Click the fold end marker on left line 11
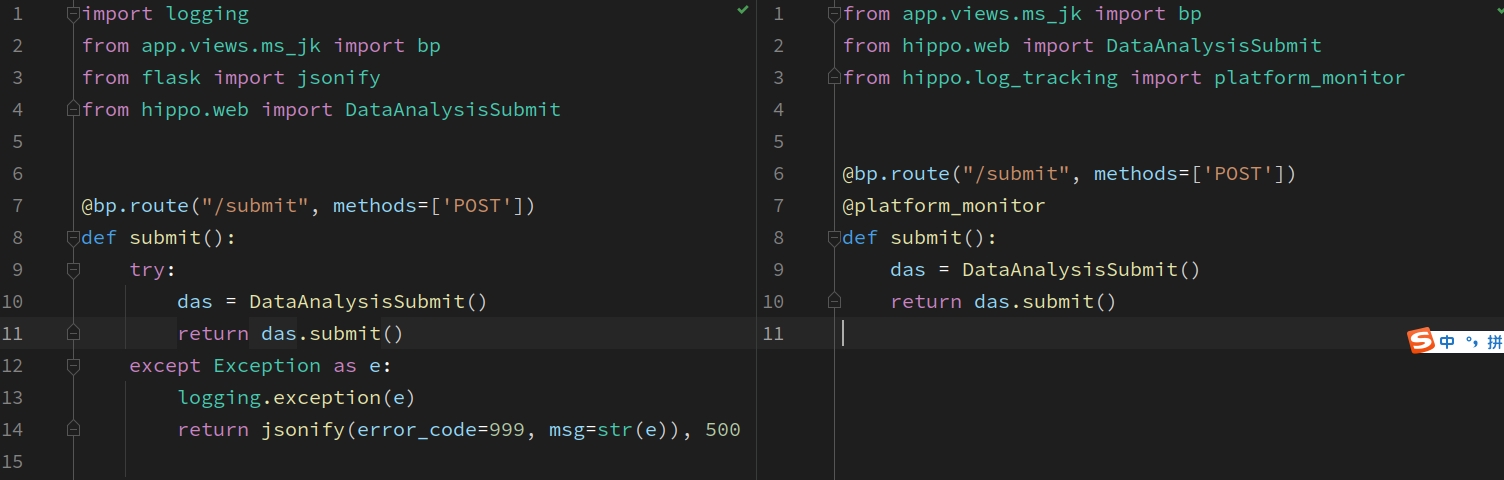The width and height of the screenshot is (1504, 480). click(x=73, y=334)
